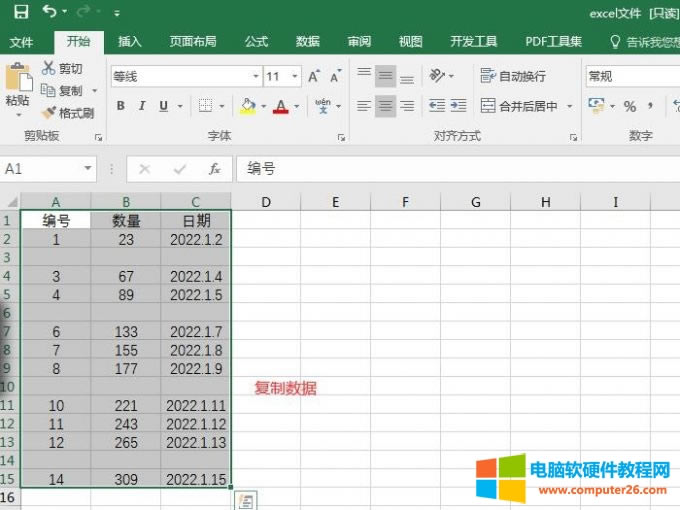The width and height of the screenshot is (680, 510).
Task: Open the Quick Analysis icon below the data
Action: click(244, 500)
